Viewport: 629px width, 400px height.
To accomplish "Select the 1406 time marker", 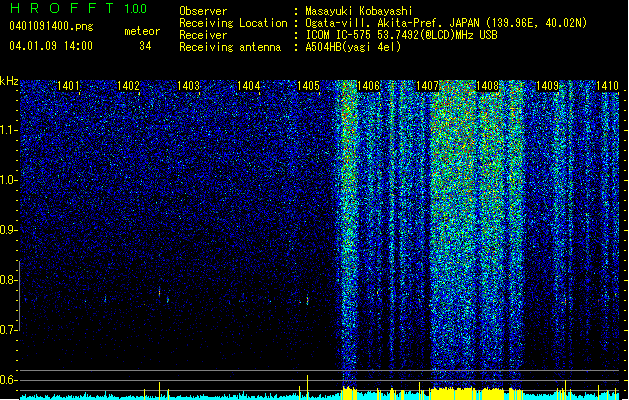I will coord(368,86).
